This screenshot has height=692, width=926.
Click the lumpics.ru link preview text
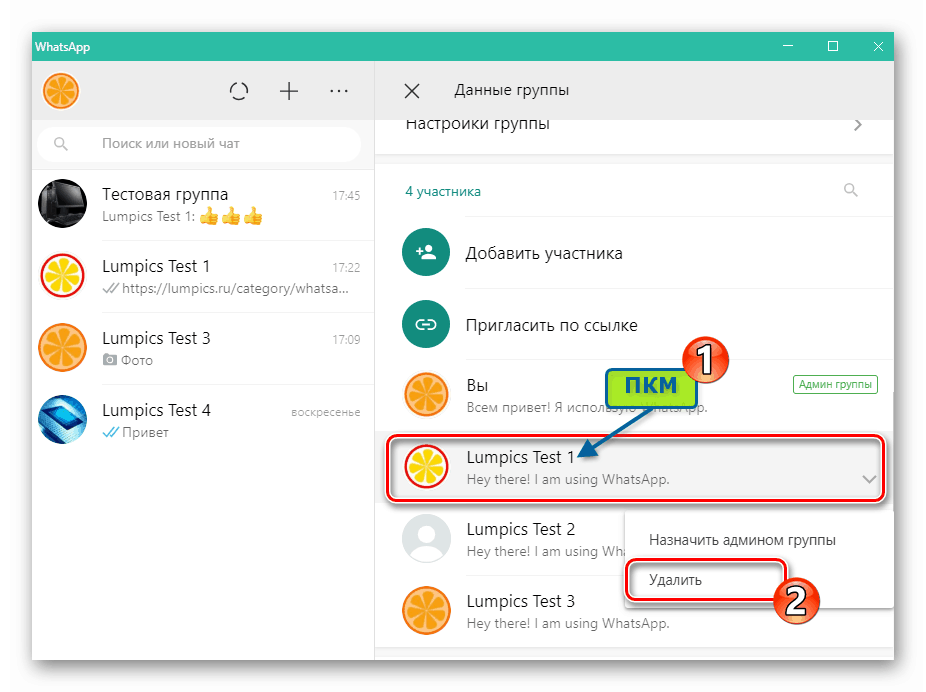[235, 289]
